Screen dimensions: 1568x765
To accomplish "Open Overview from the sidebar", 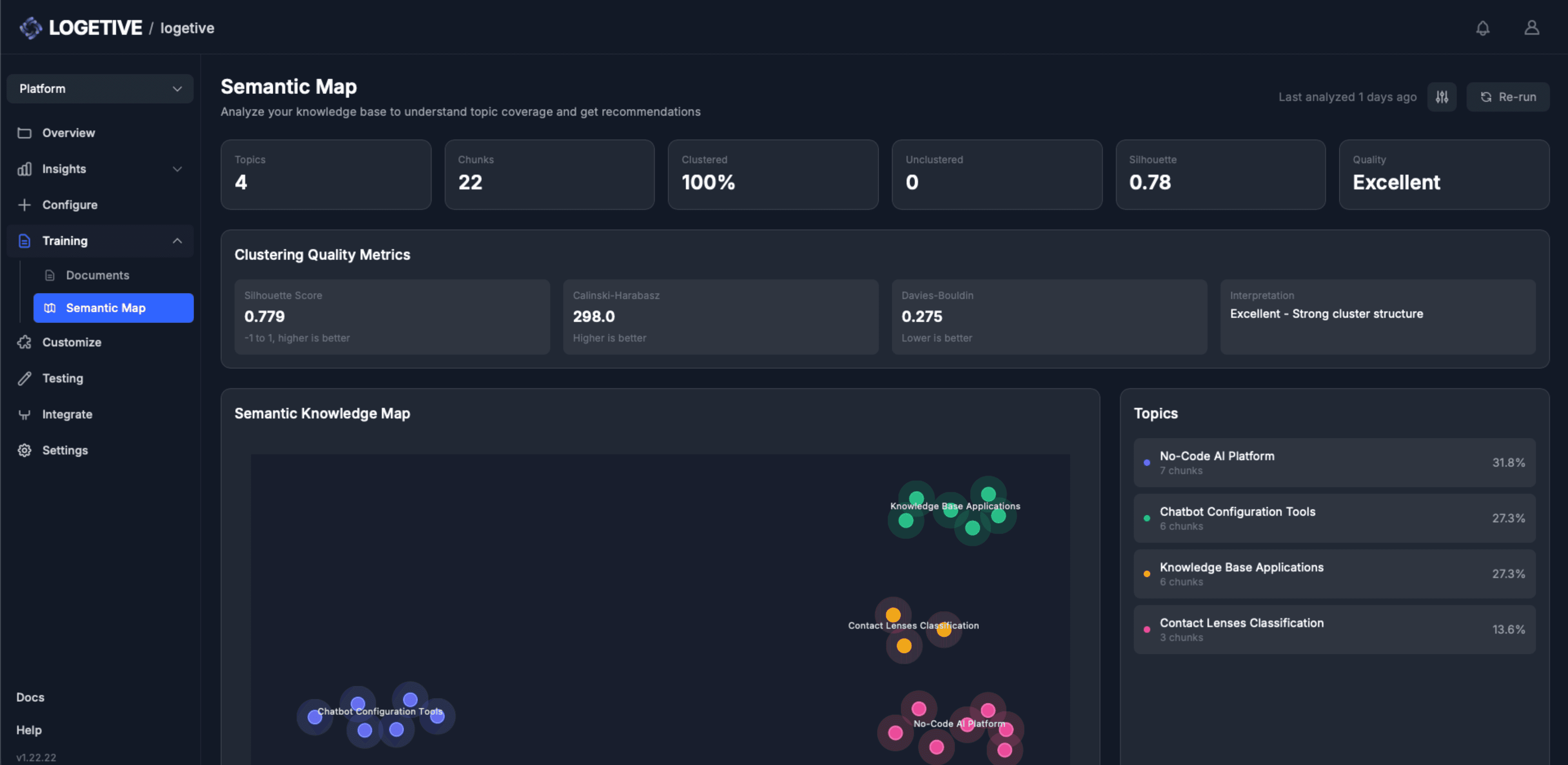I will point(68,133).
